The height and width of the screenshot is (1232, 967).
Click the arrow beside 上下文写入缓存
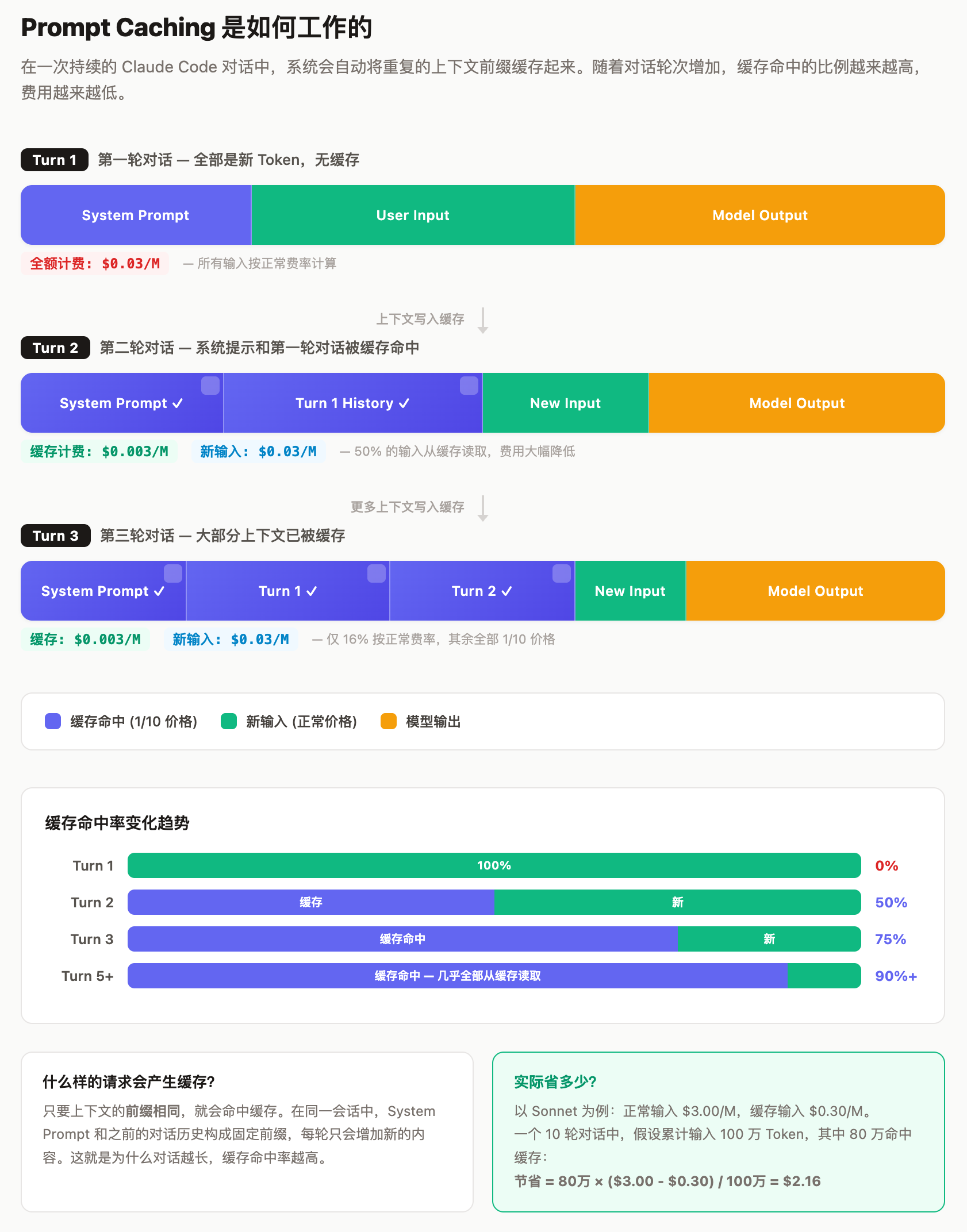(483, 320)
